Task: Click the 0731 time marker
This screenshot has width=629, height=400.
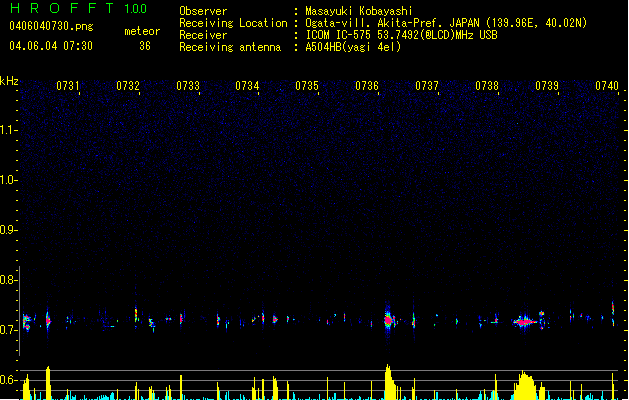Action: pos(68,86)
